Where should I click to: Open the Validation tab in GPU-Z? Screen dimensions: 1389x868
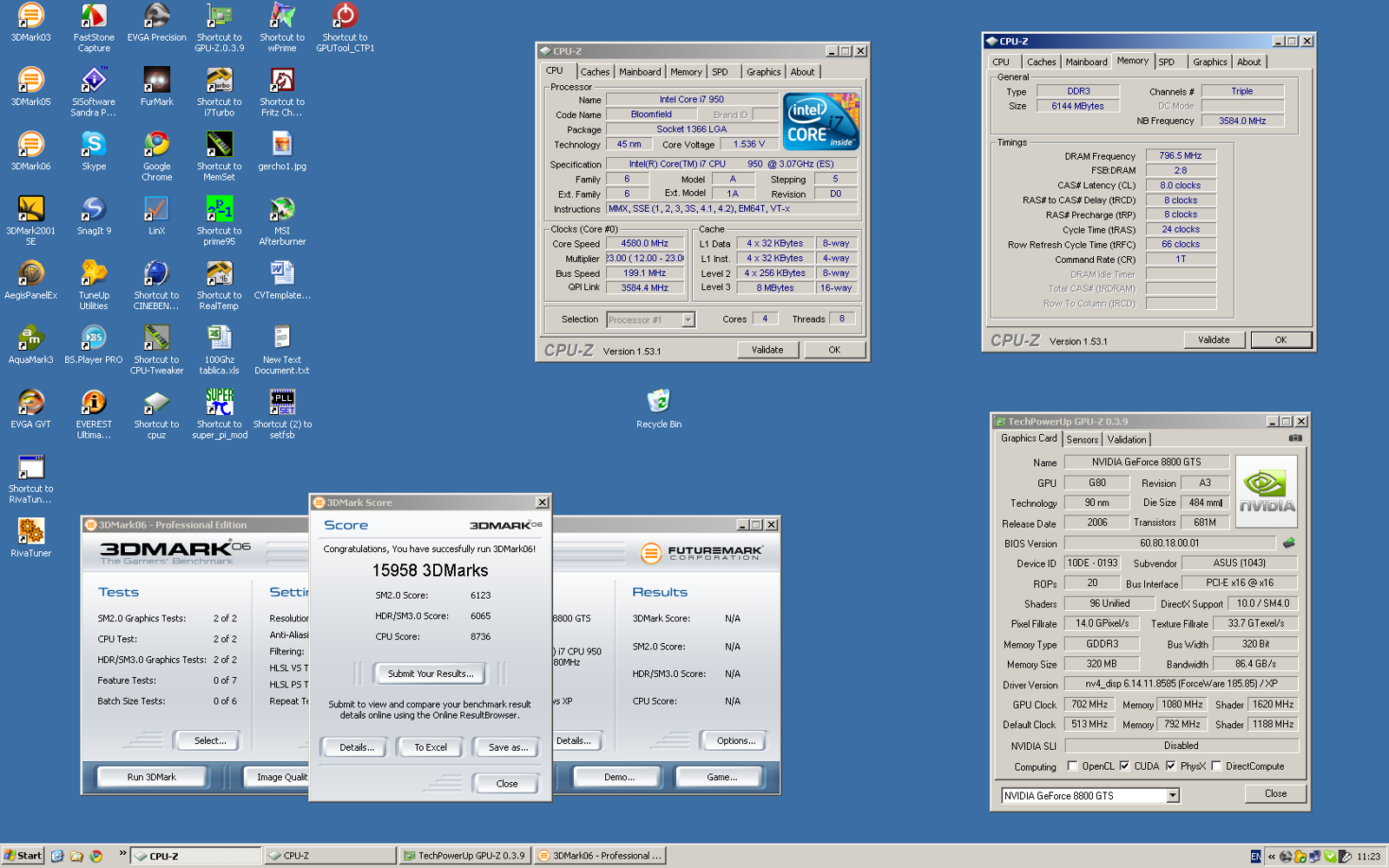[x=1127, y=440]
